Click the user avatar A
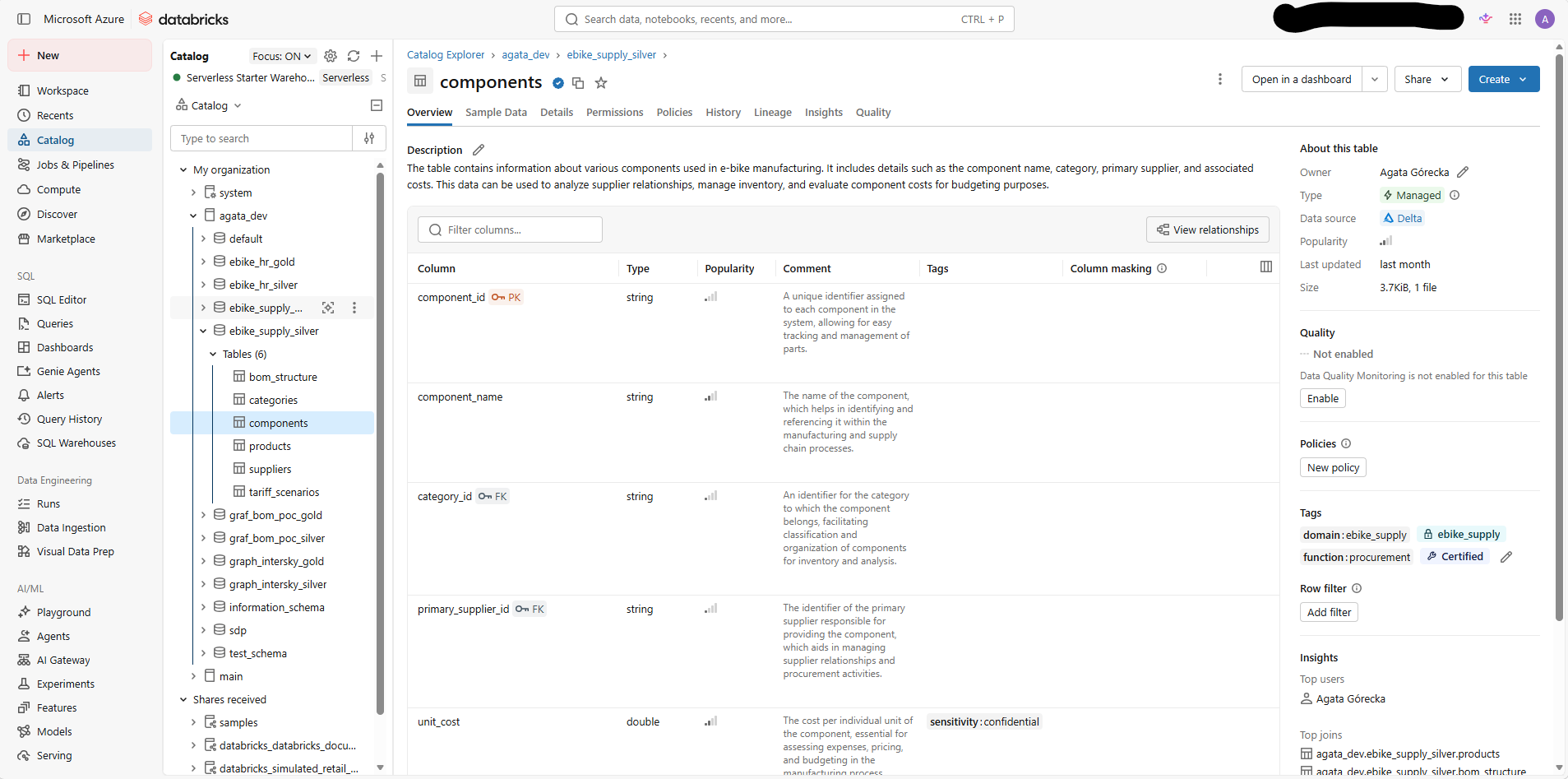Image resolution: width=1568 pixels, height=779 pixels. 1545,19
